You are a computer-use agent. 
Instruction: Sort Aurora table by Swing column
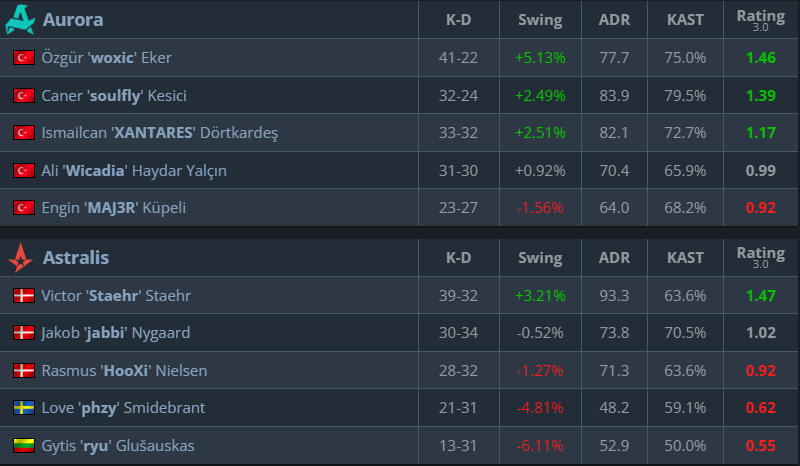point(540,20)
